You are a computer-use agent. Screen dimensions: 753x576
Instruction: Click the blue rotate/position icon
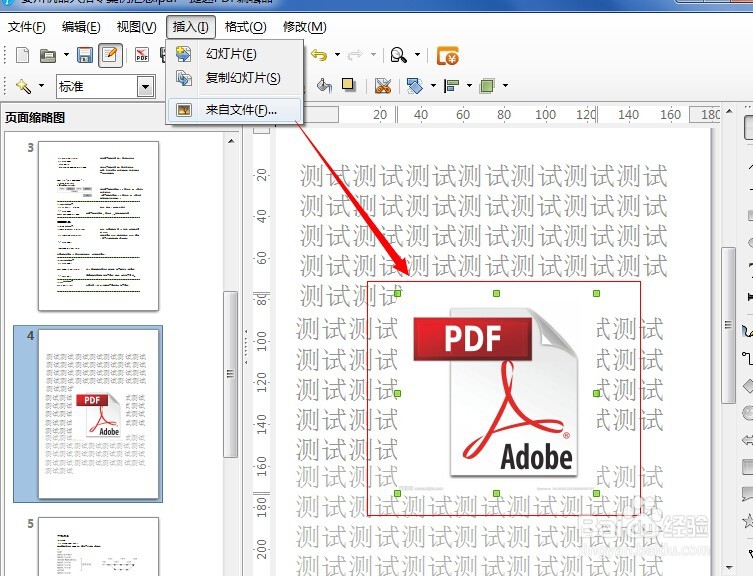pos(415,86)
